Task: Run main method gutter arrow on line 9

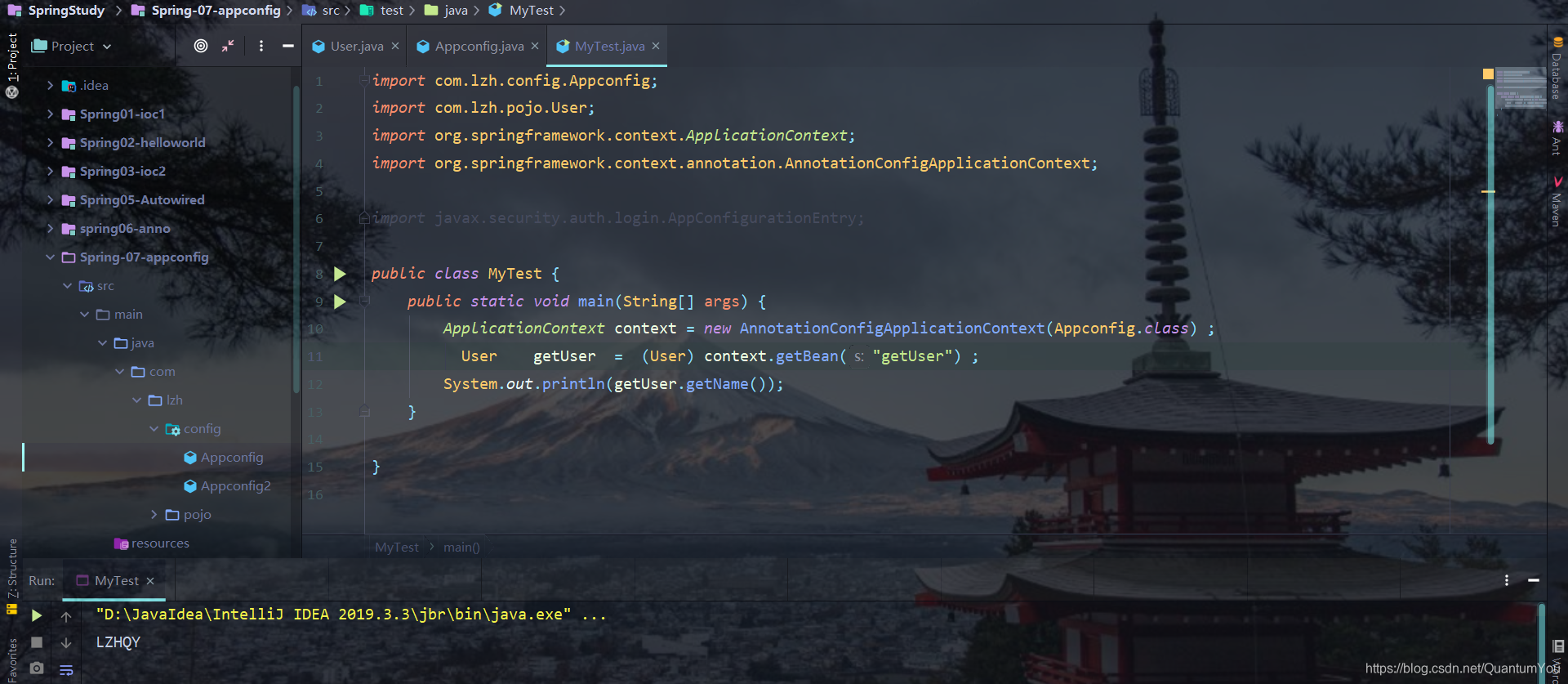Action: (x=341, y=302)
